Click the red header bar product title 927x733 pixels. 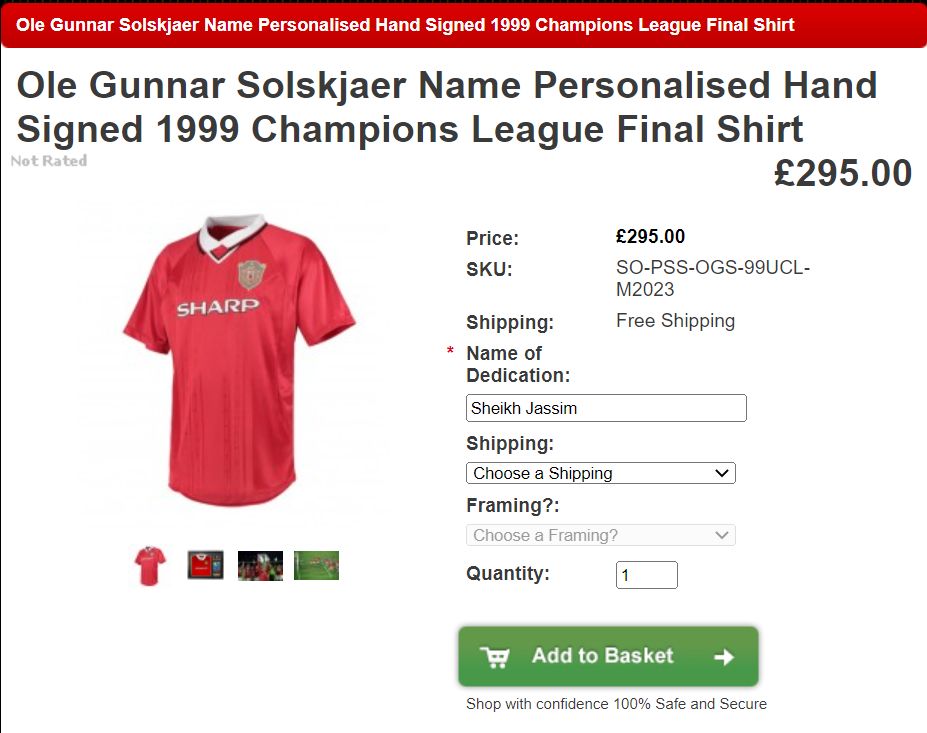pos(405,25)
